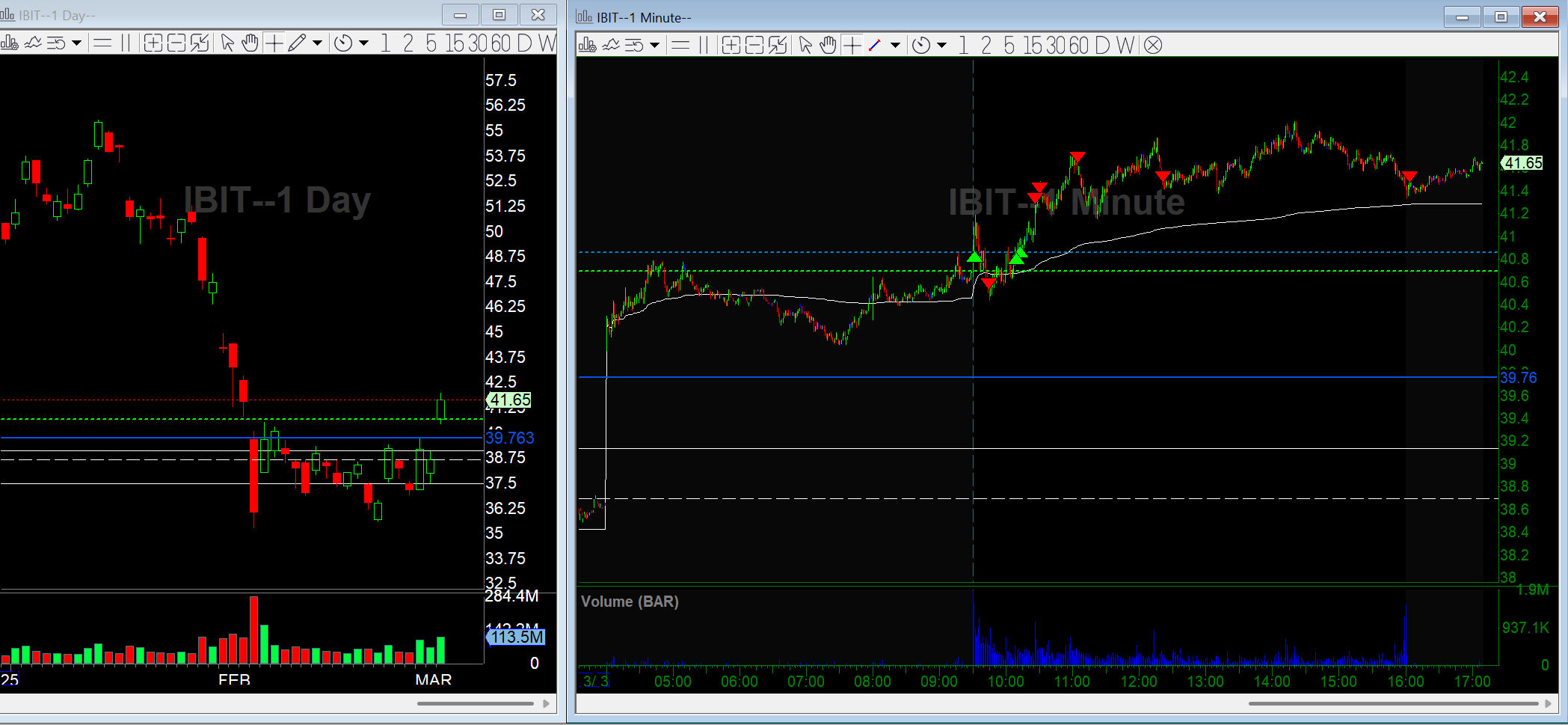Click the Volume (BAR) label in Minute chart
The height and width of the screenshot is (725, 1568).
tap(630, 602)
